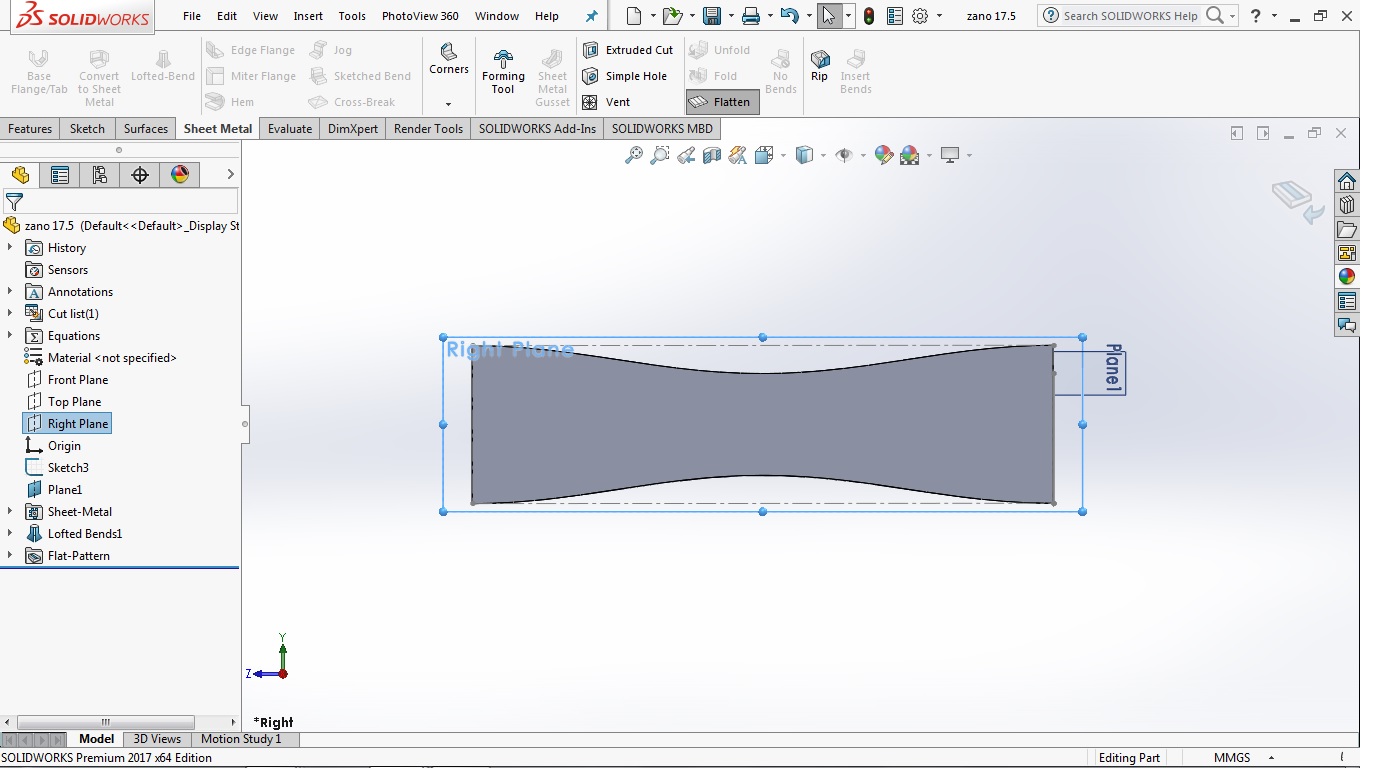Click the Zoom to Fit icon
Image resolution: width=1382 pixels, height=768 pixels.
pyautogui.click(x=633, y=155)
